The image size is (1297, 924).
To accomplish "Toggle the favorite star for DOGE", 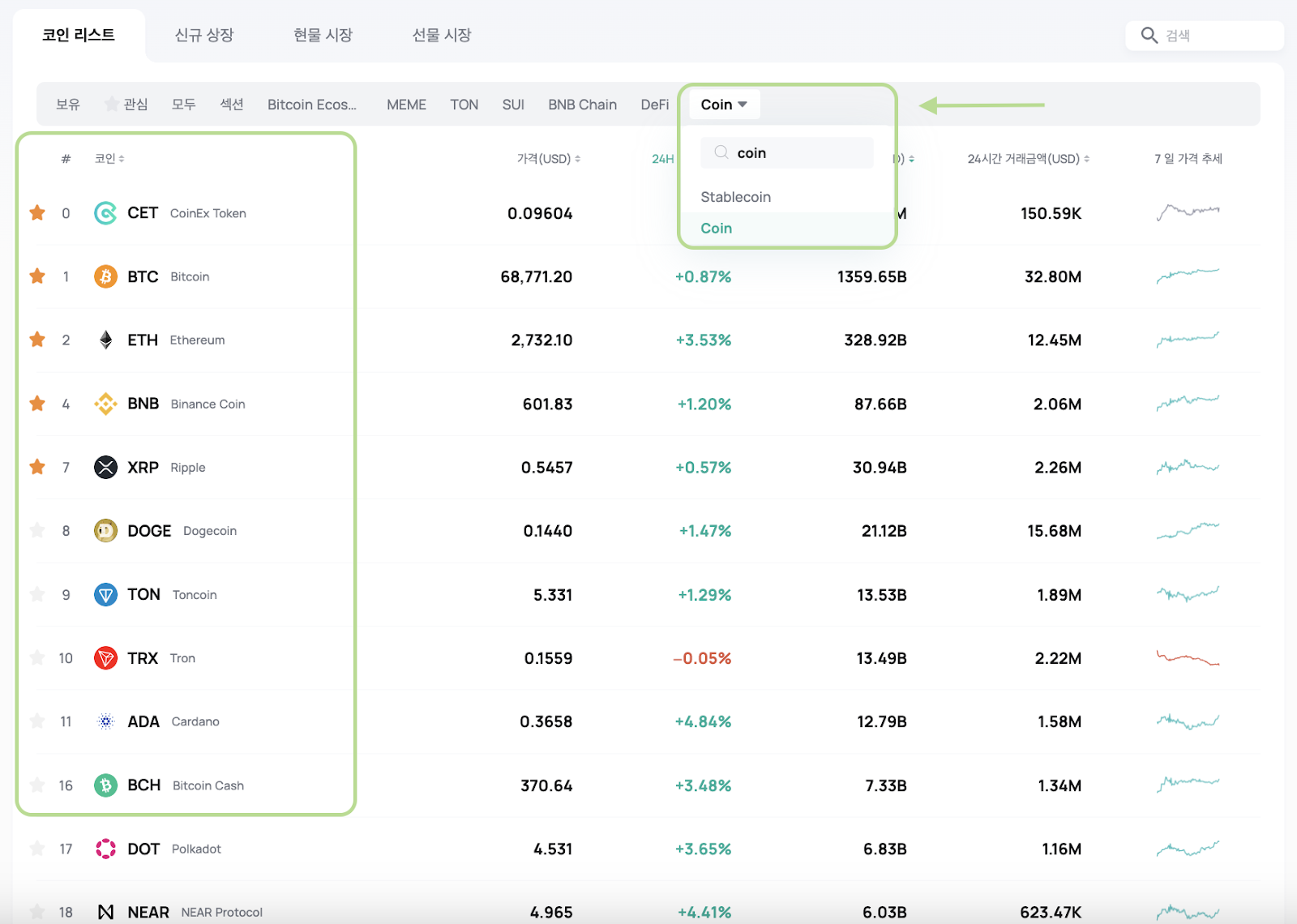I will pyautogui.click(x=36, y=531).
